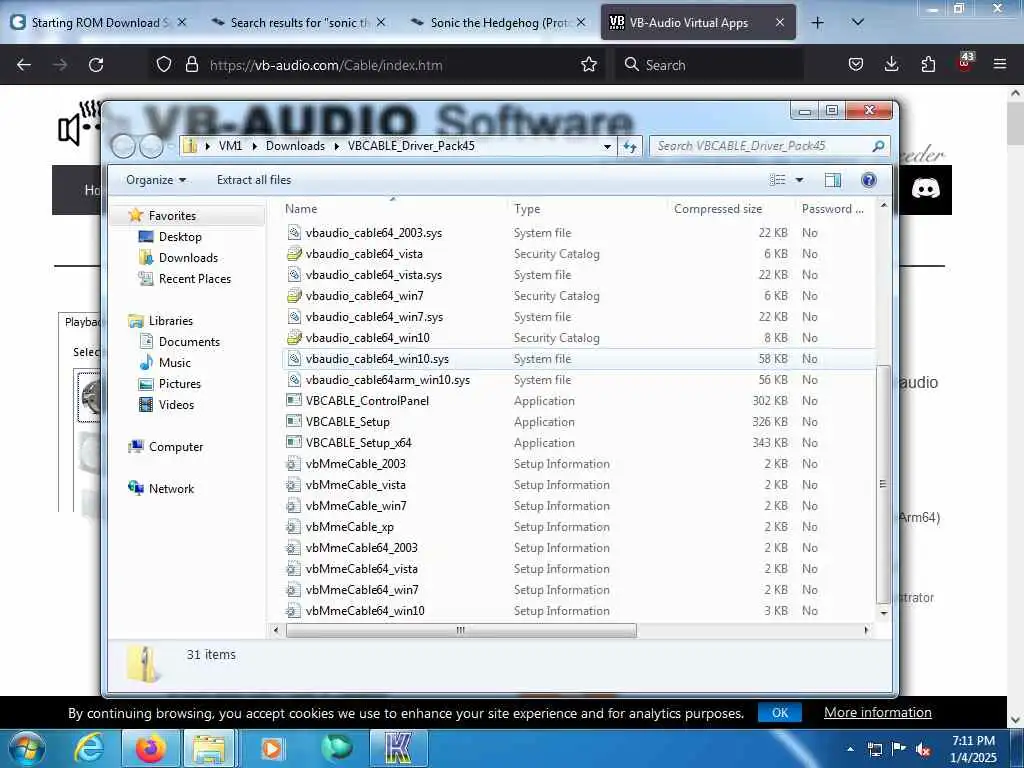
Task: Launch Internet Explorer from taskbar
Action: pyautogui.click(x=89, y=749)
